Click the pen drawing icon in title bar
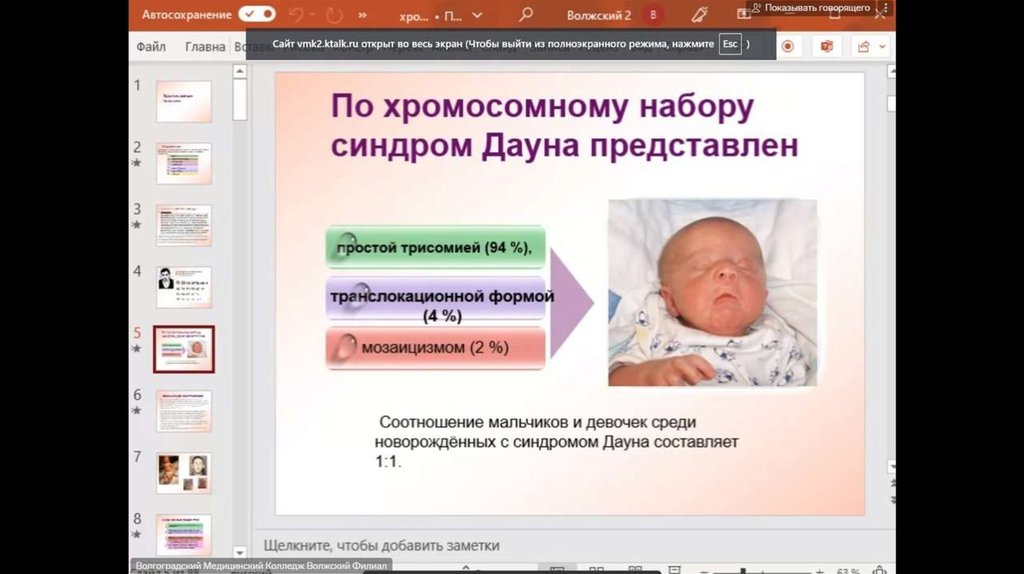This screenshot has height=574, width=1024. 699,14
